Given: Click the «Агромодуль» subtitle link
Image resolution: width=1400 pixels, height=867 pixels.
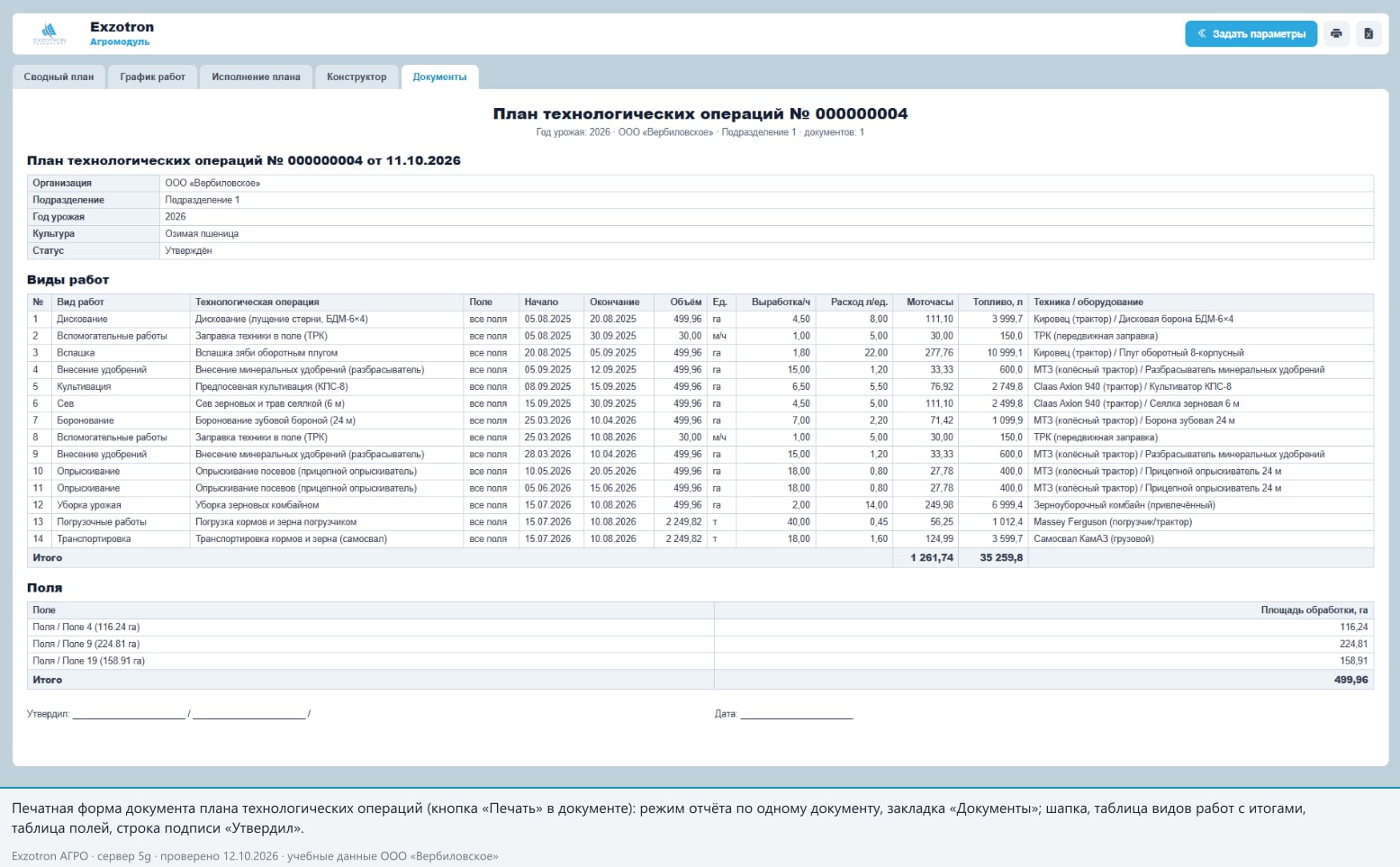Looking at the screenshot, I should point(120,42).
